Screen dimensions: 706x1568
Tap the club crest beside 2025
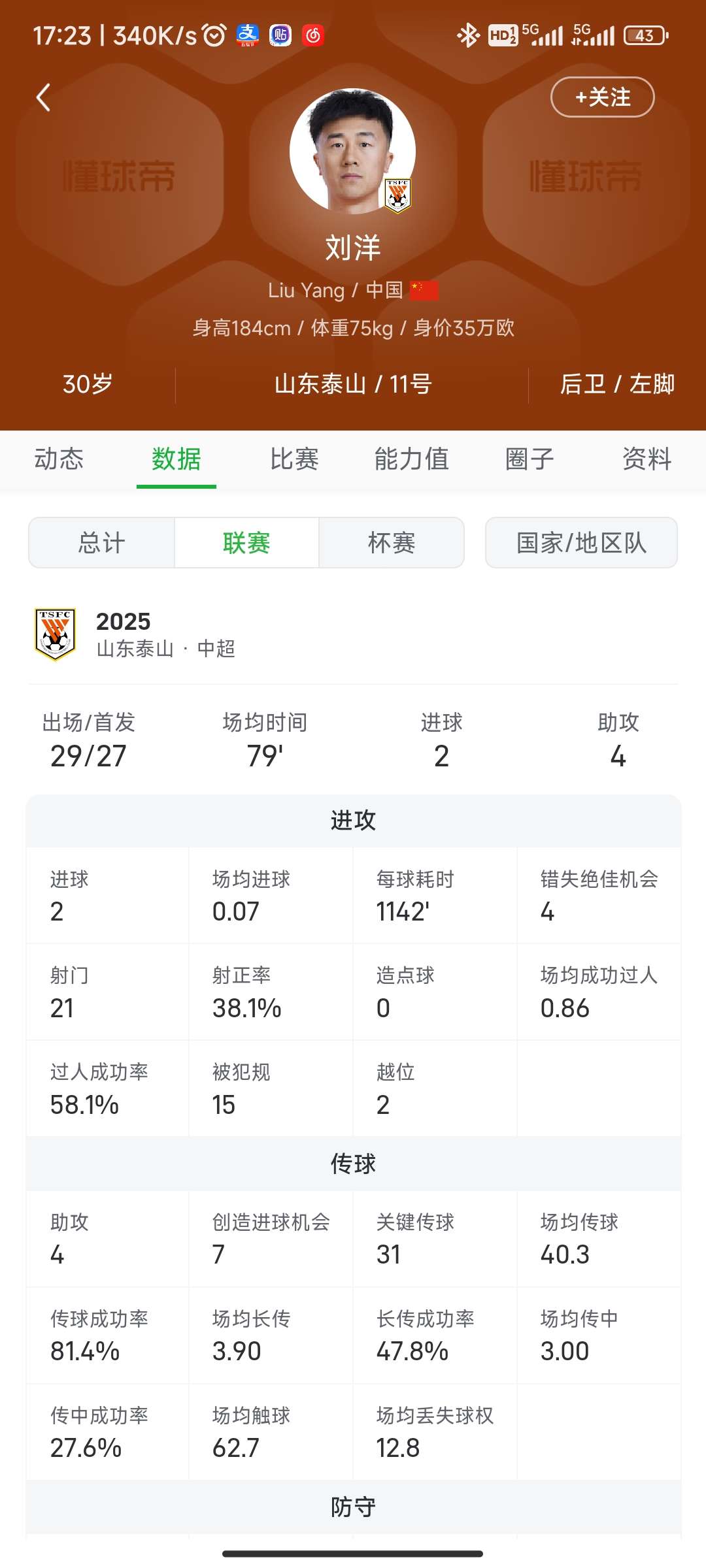click(x=55, y=634)
